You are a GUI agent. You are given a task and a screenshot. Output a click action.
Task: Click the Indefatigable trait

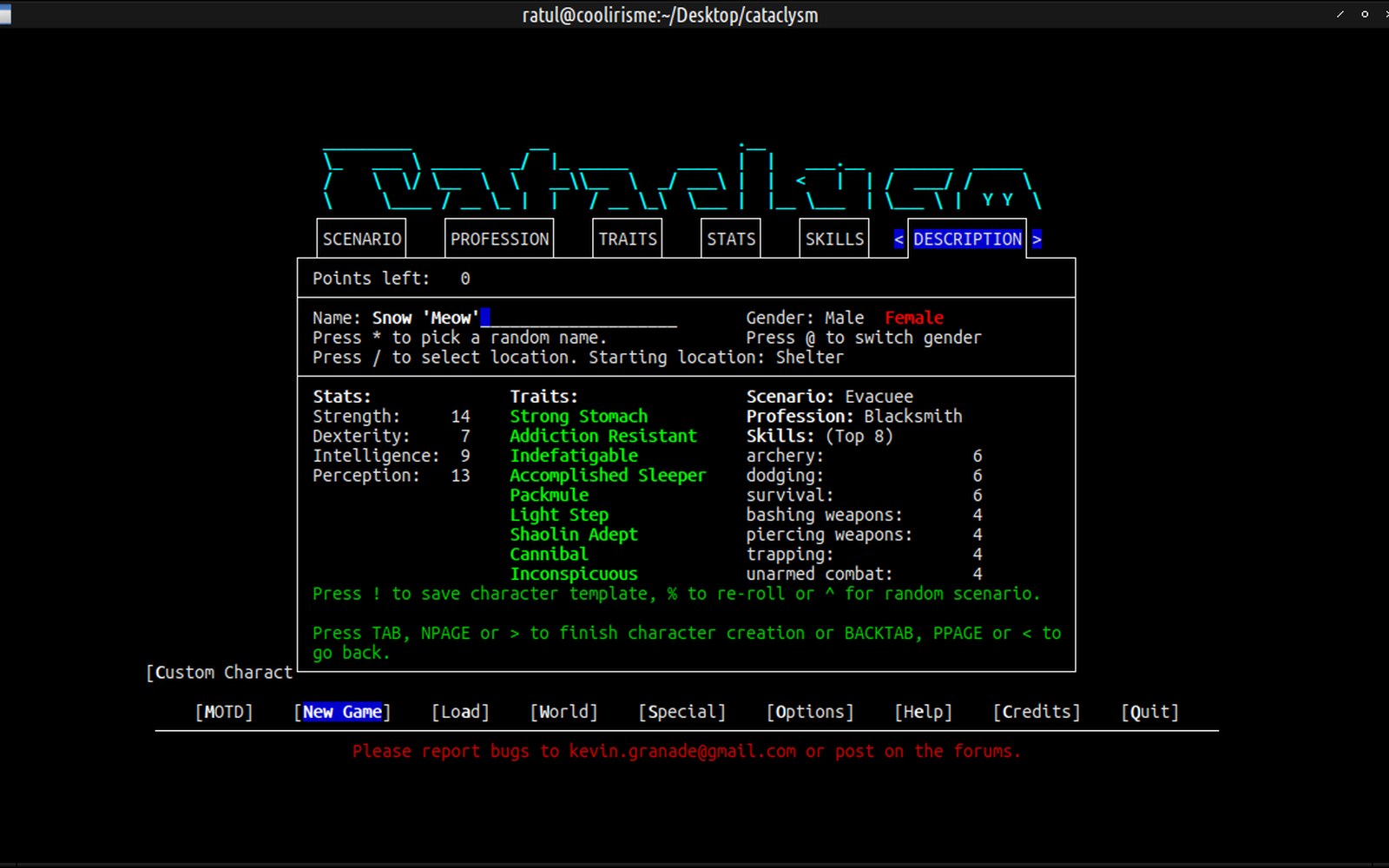tap(573, 456)
